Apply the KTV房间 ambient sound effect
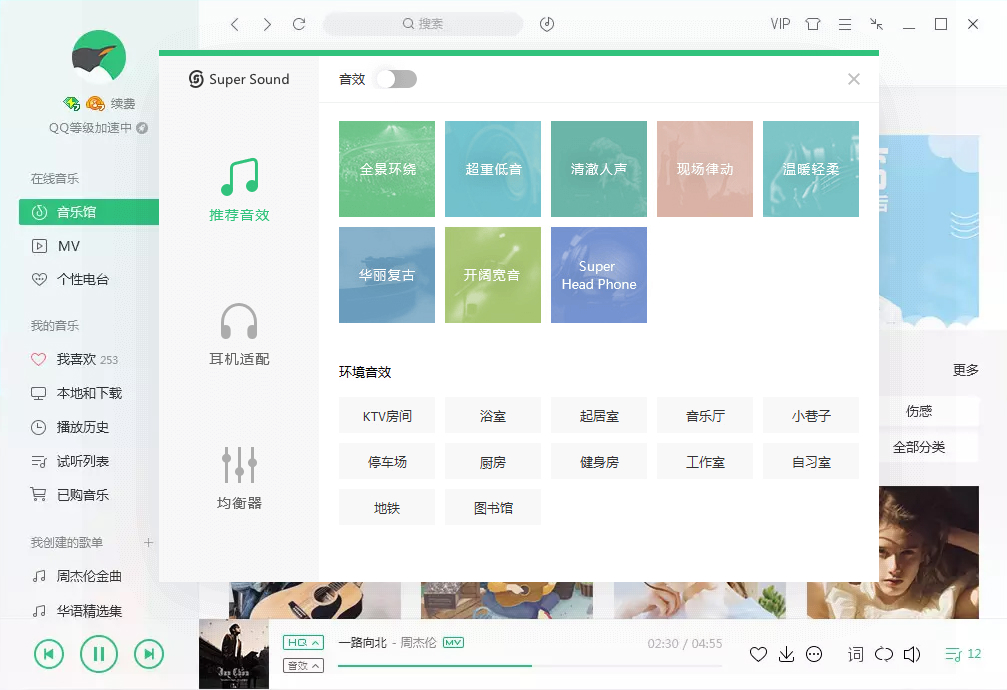 click(386, 415)
